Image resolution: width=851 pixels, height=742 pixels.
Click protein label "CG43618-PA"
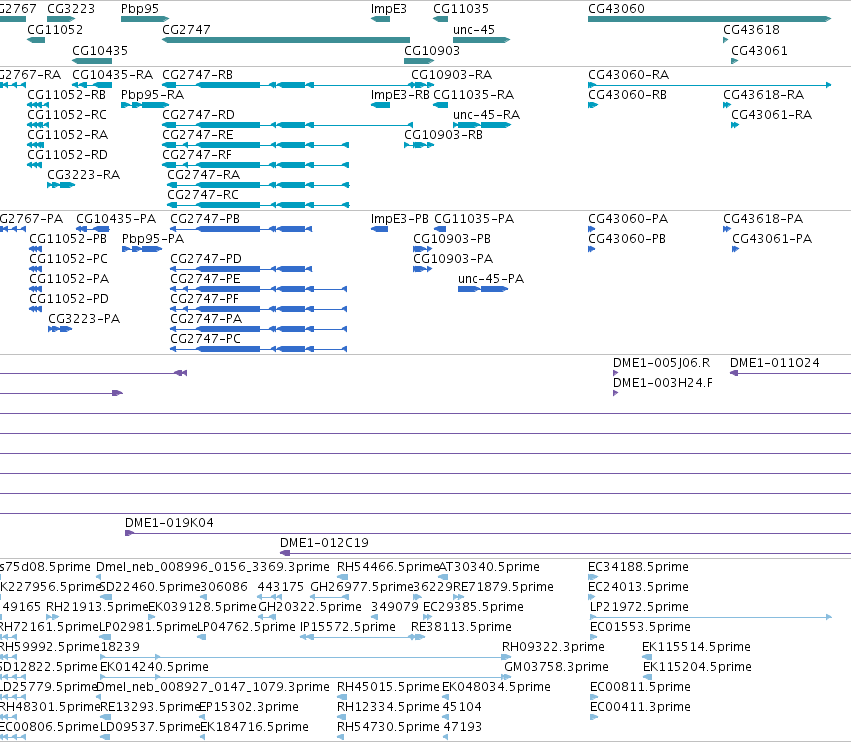tap(763, 219)
